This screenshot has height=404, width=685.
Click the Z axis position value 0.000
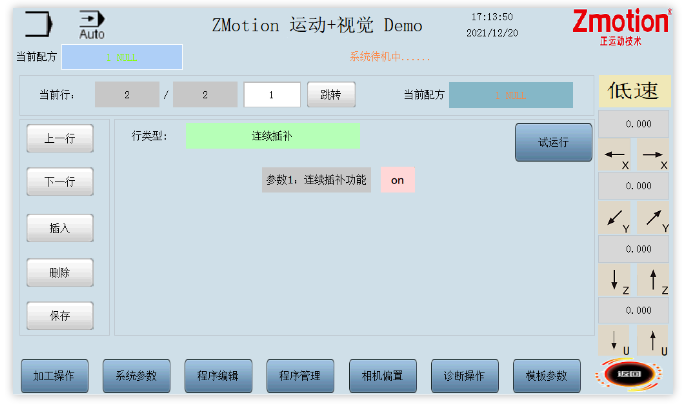click(634, 249)
